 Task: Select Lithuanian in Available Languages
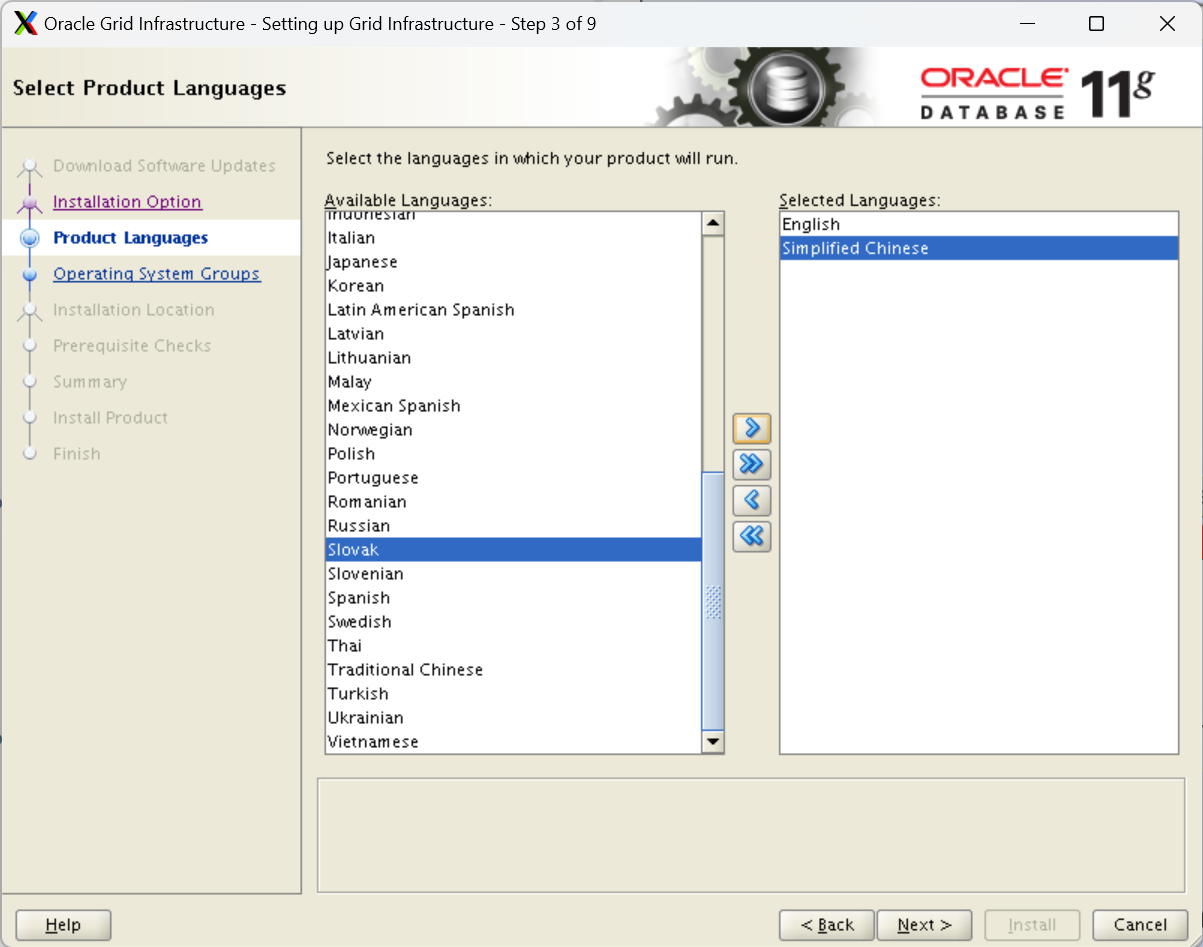point(513,358)
